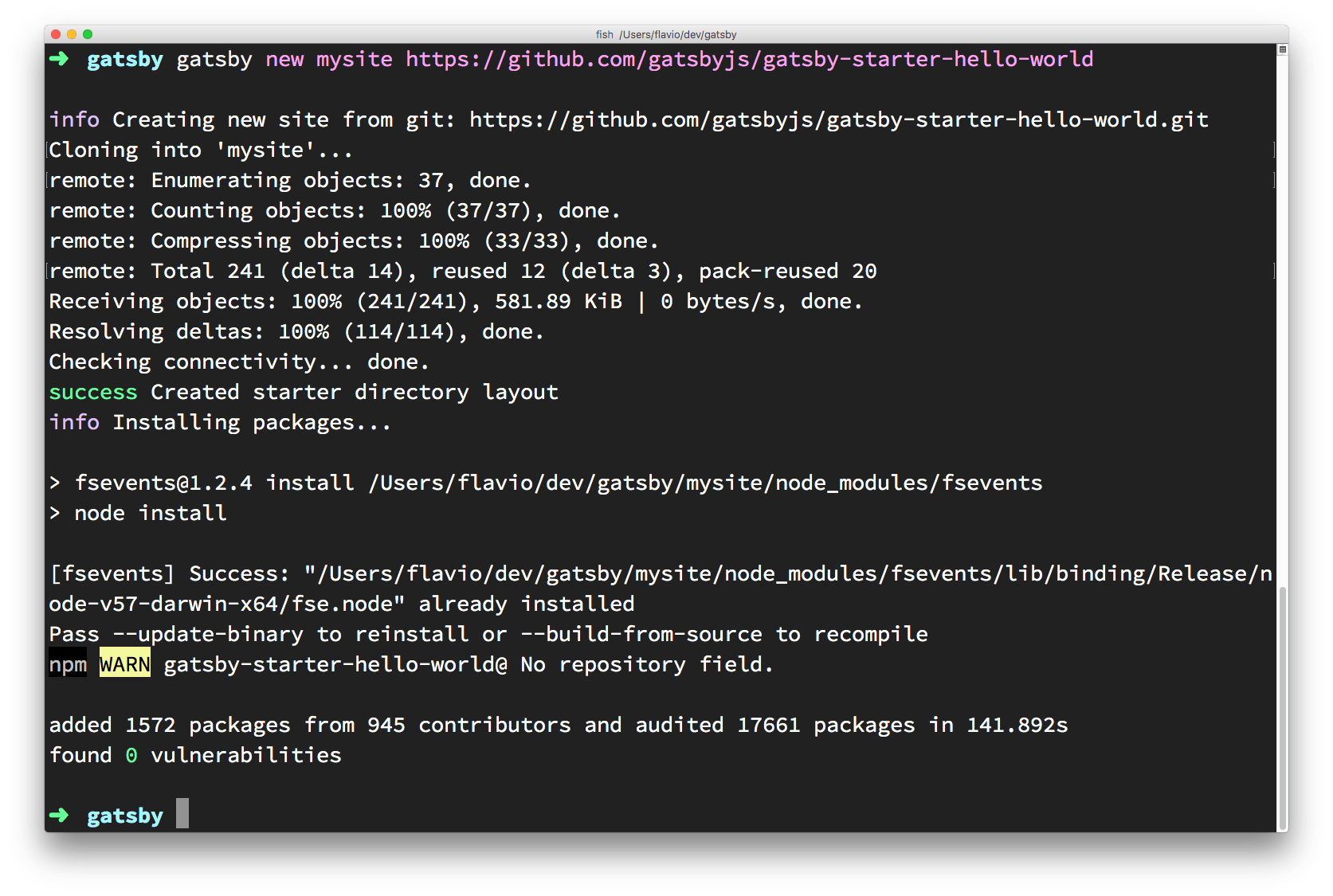This screenshot has height=896, width=1333.
Task: Click the yellow WARN badge
Action: coord(125,664)
